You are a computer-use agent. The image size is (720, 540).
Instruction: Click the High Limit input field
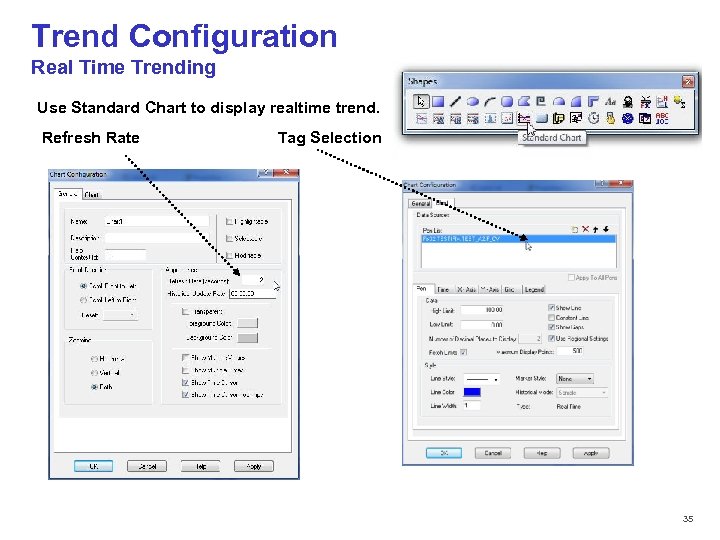click(483, 310)
